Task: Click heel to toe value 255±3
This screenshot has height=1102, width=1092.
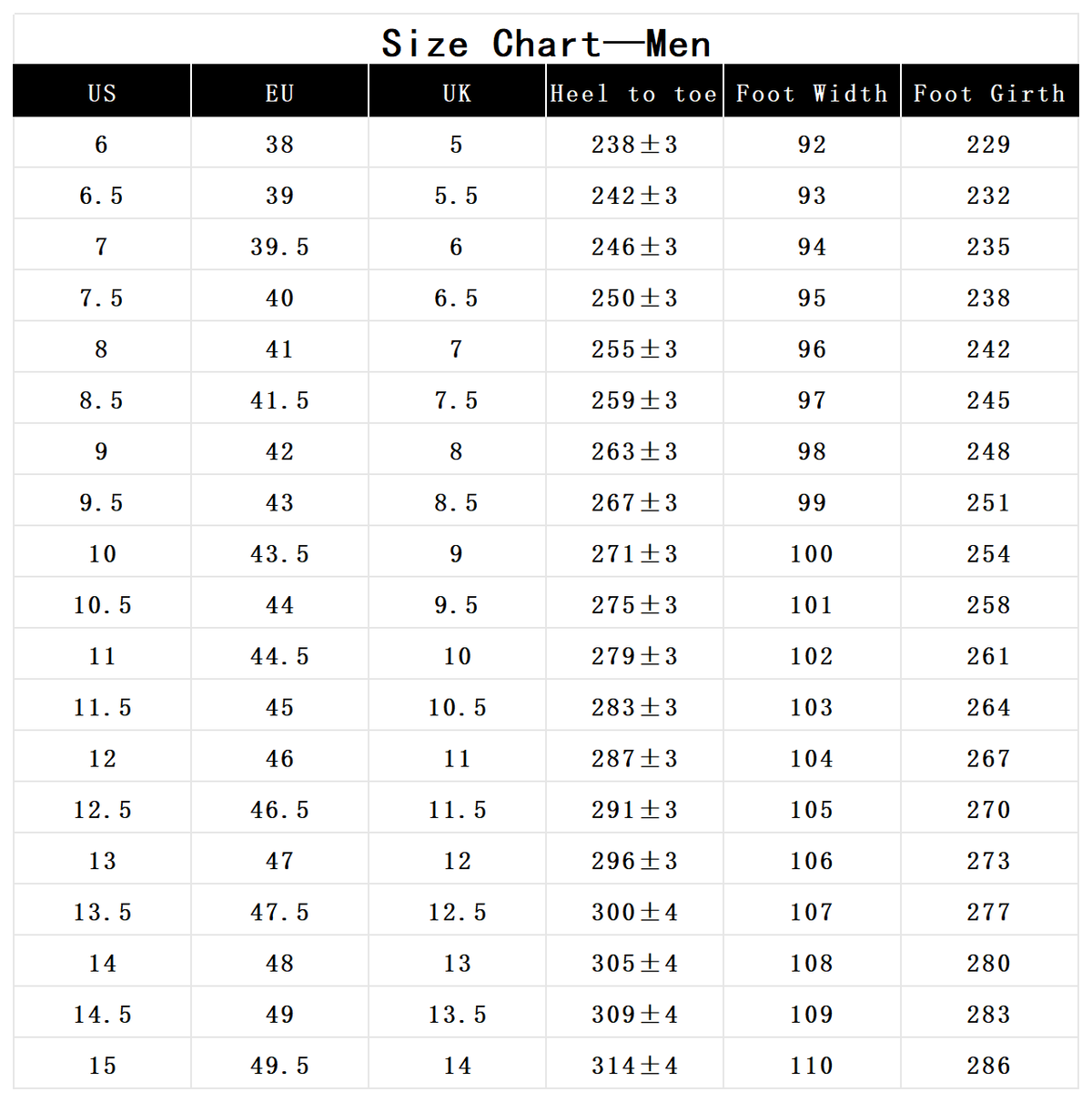Action: click(634, 348)
